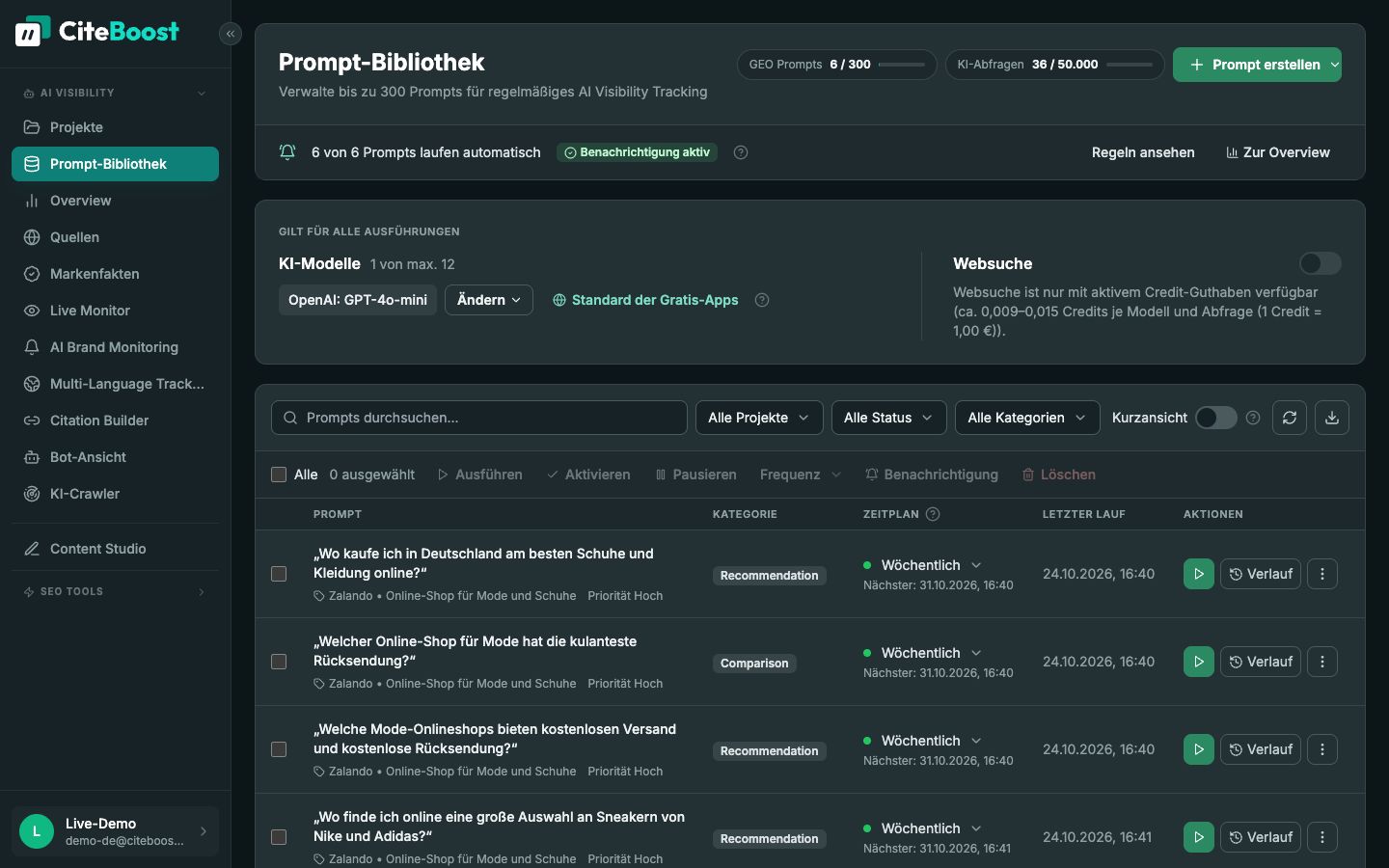Select the „Wo kaufe ich in Deutschland“ prompt checkbox
Image resolution: width=1389 pixels, height=868 pixels.
point(279,574)
